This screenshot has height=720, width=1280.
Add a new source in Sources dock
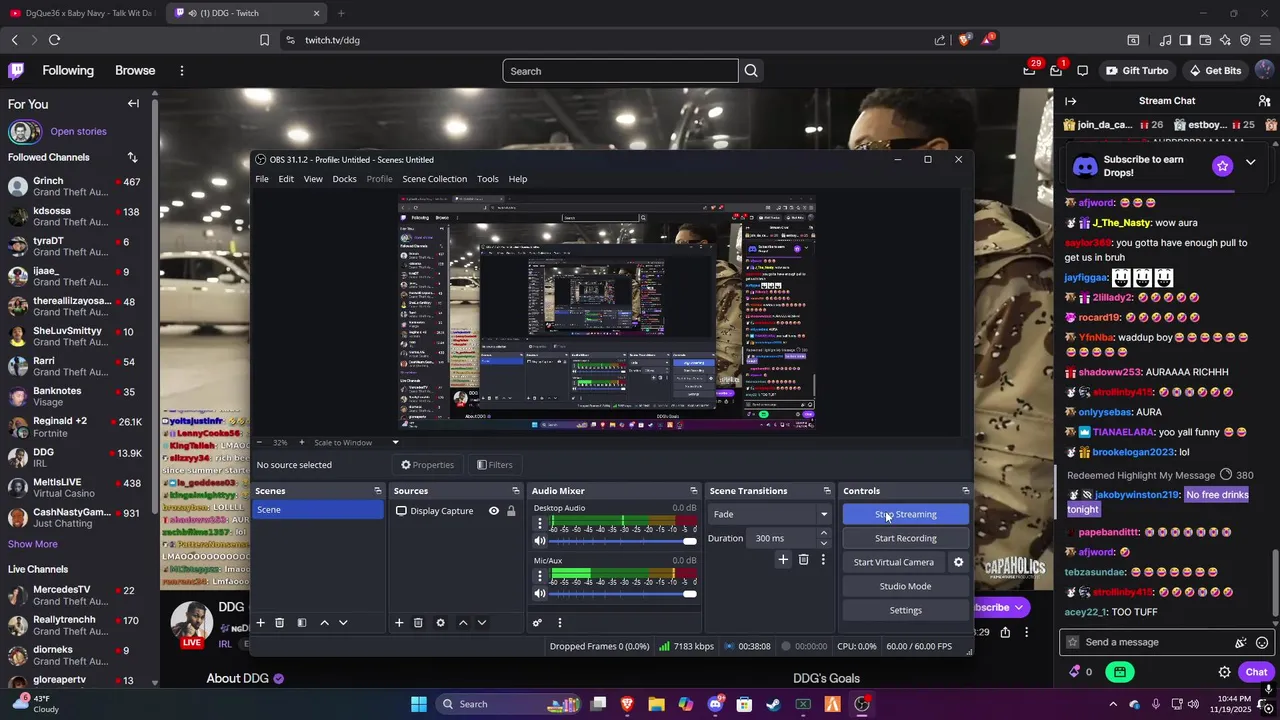[399, 622]
